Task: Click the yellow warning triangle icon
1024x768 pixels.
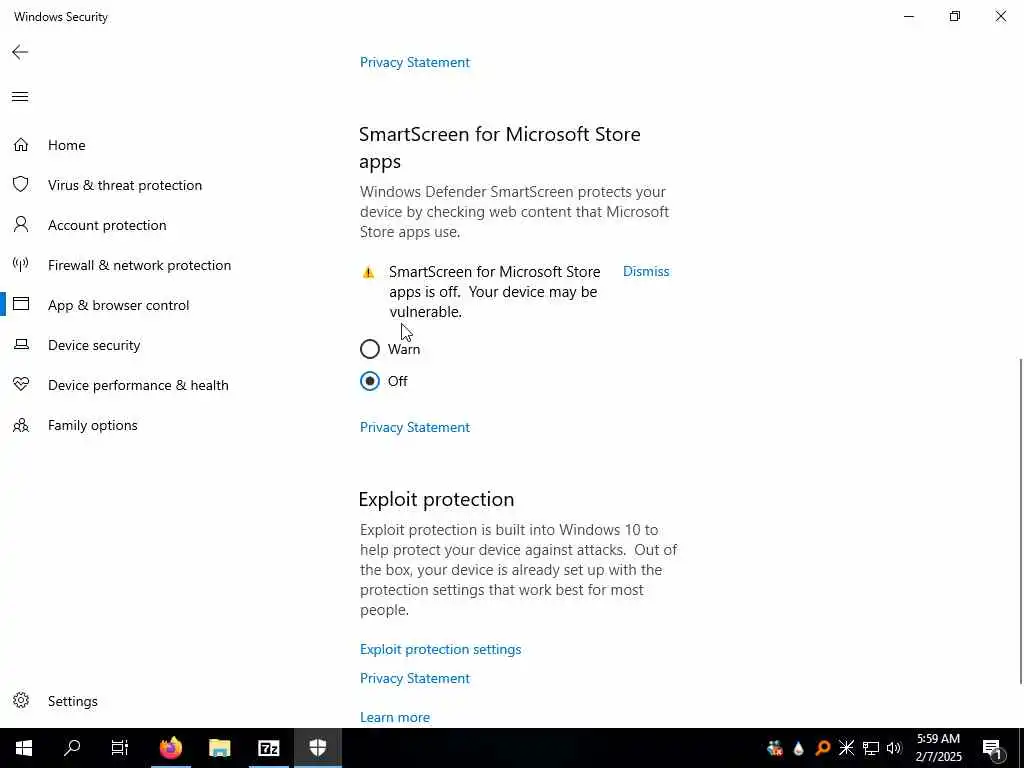Action: [368, 272]
